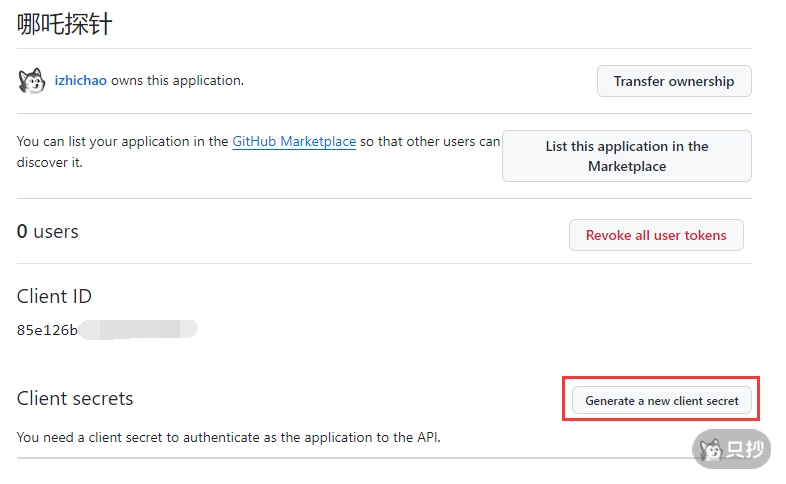
Task: Click the client secret description sentence
Action: (x=228, y=437)
